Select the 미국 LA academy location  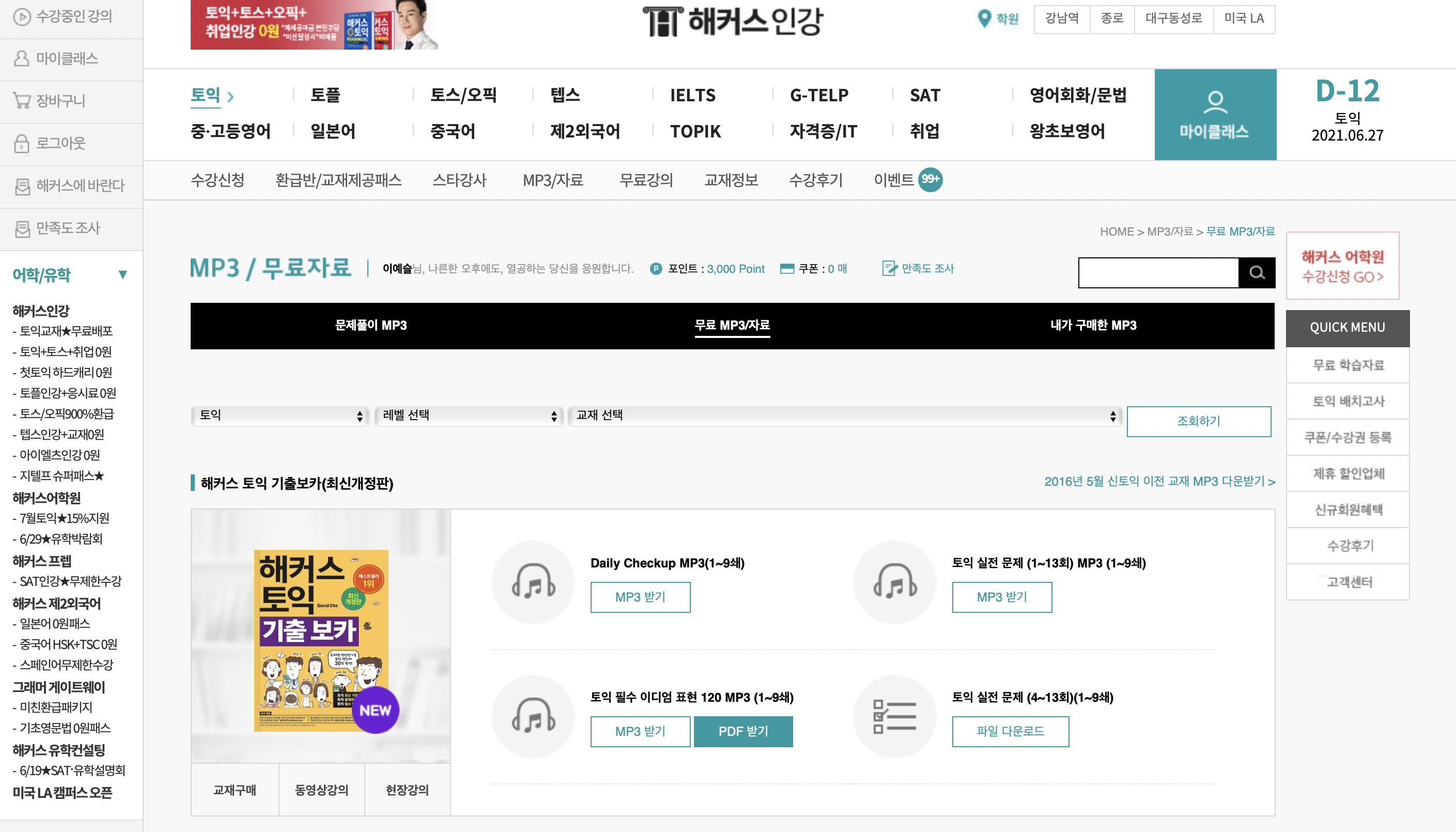(x=1244, y=19)
